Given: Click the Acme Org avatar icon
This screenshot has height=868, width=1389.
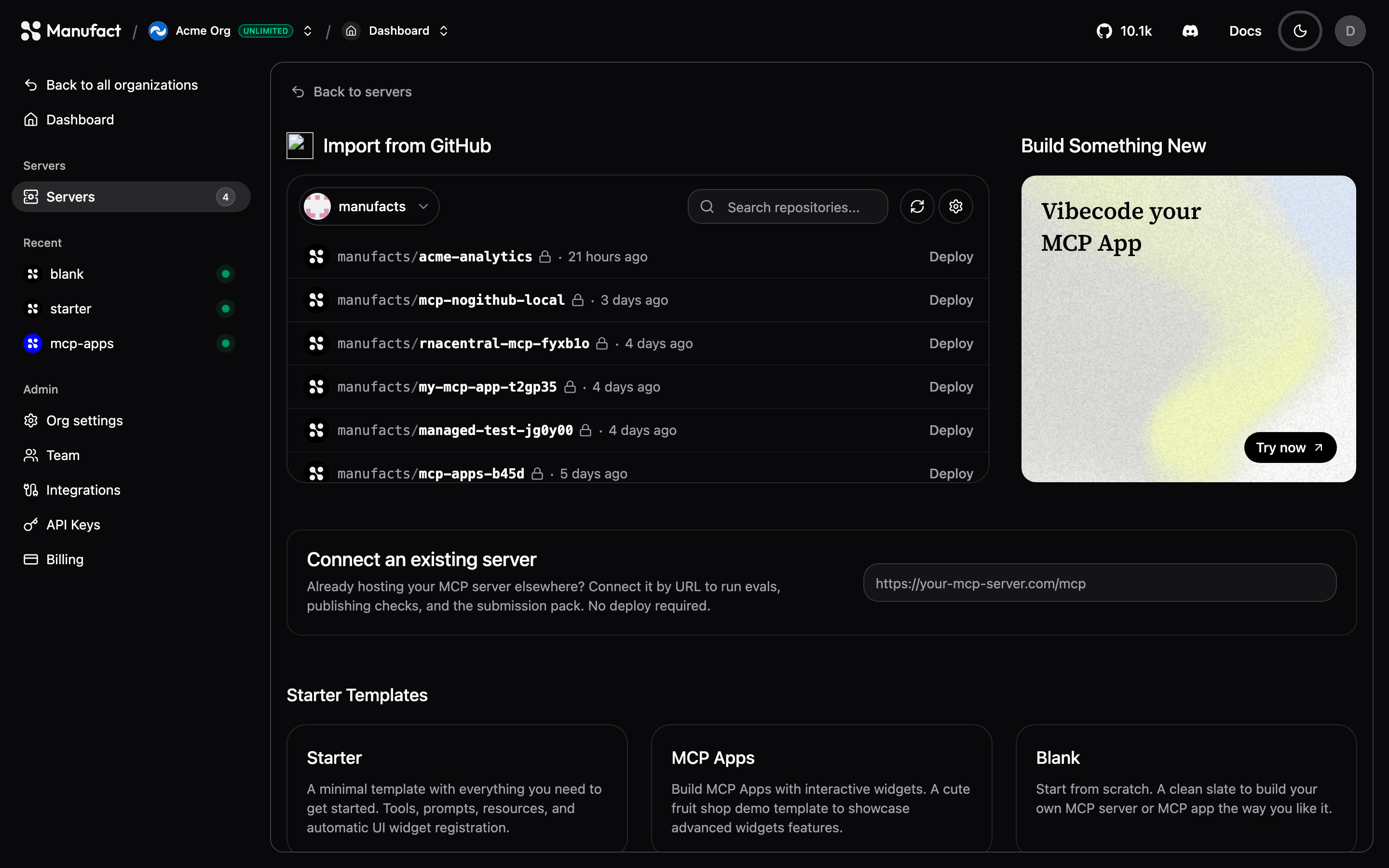Looking at the screenshot, I should [158, 31].
